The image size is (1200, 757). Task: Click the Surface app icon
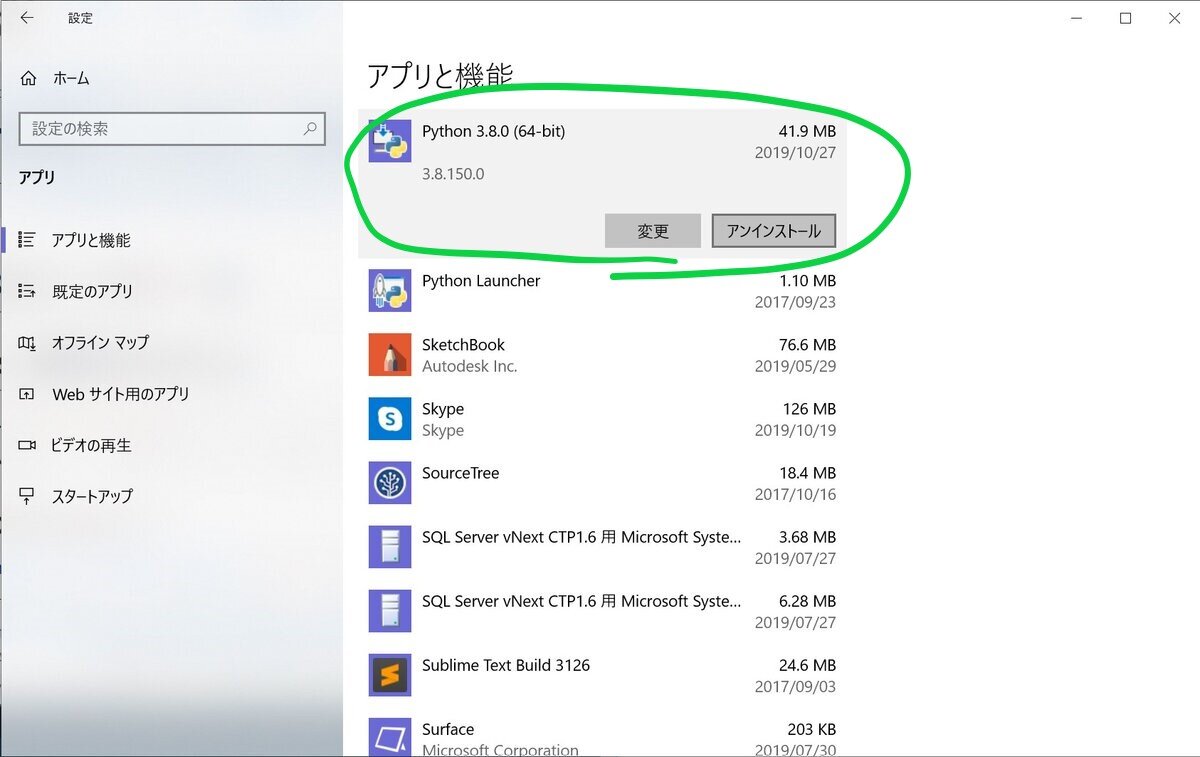point(389,737)
